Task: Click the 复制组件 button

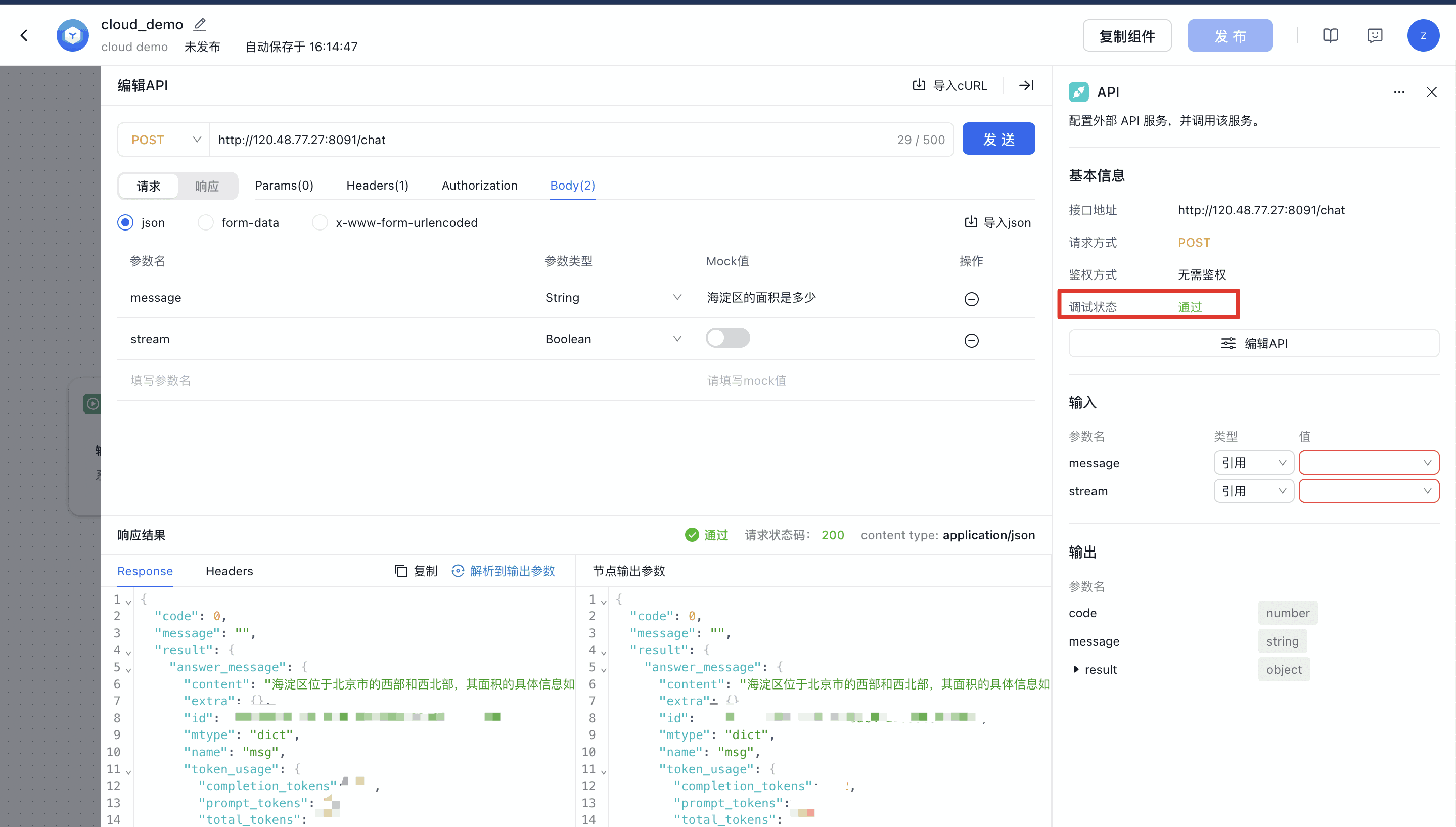Action: click(x=1127, y=35)
